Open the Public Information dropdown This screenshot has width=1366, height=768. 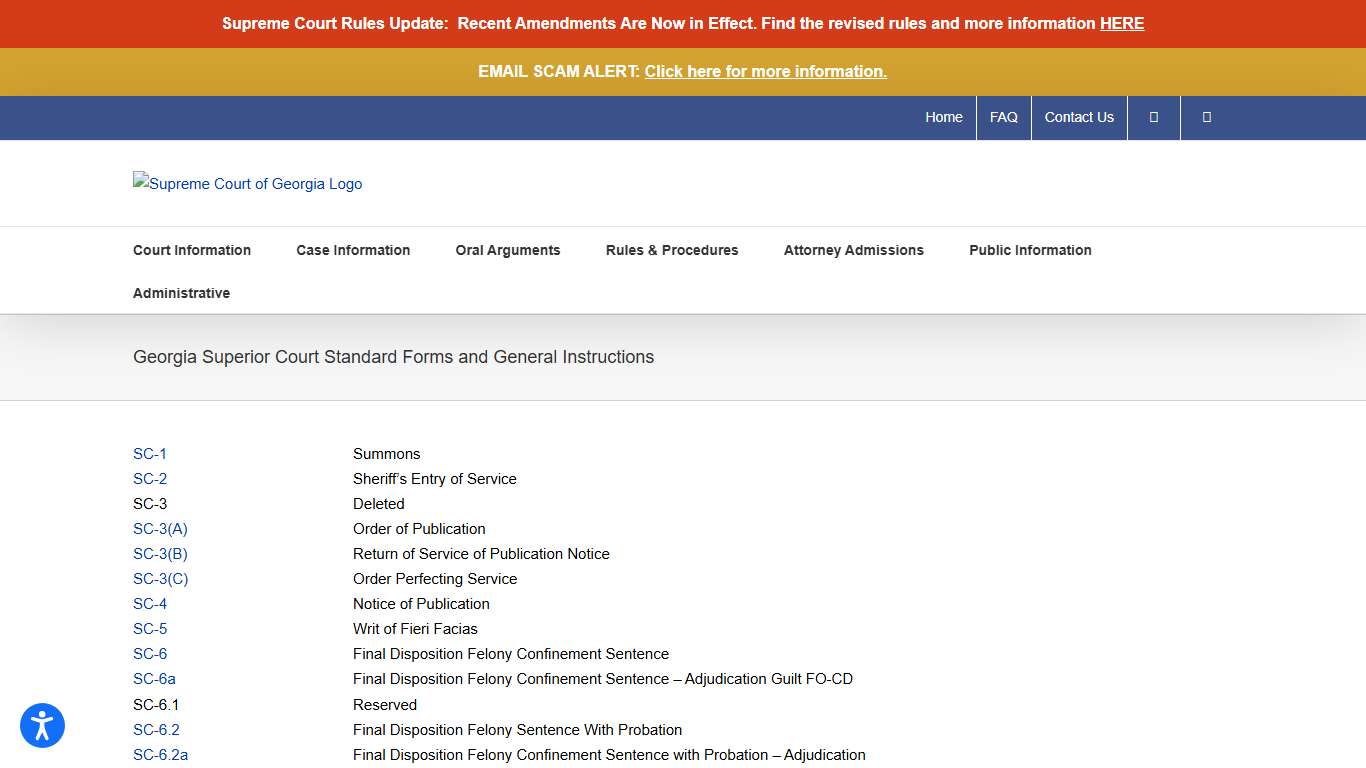[x=1029, y=250]
